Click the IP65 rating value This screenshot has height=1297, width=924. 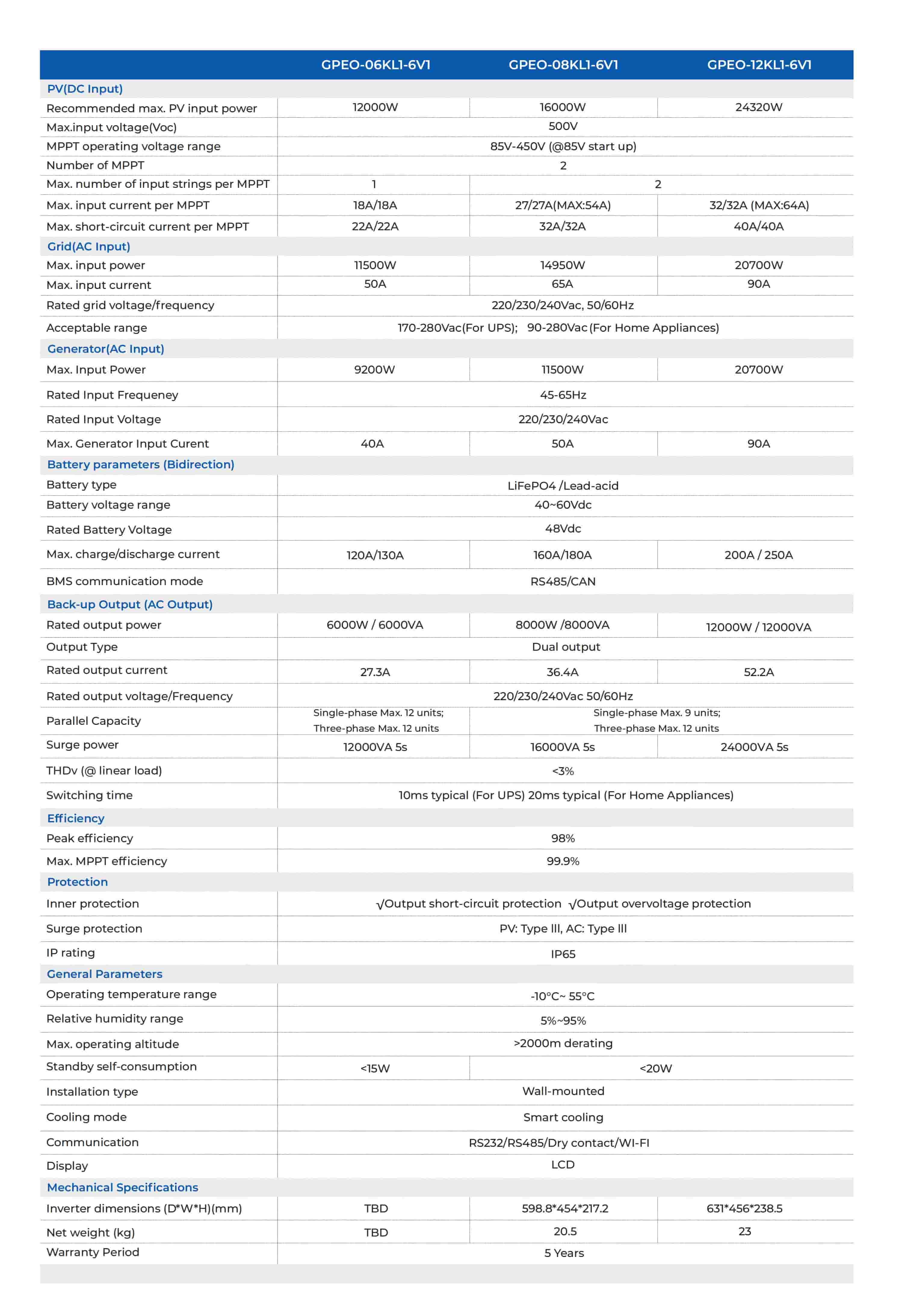563,954
